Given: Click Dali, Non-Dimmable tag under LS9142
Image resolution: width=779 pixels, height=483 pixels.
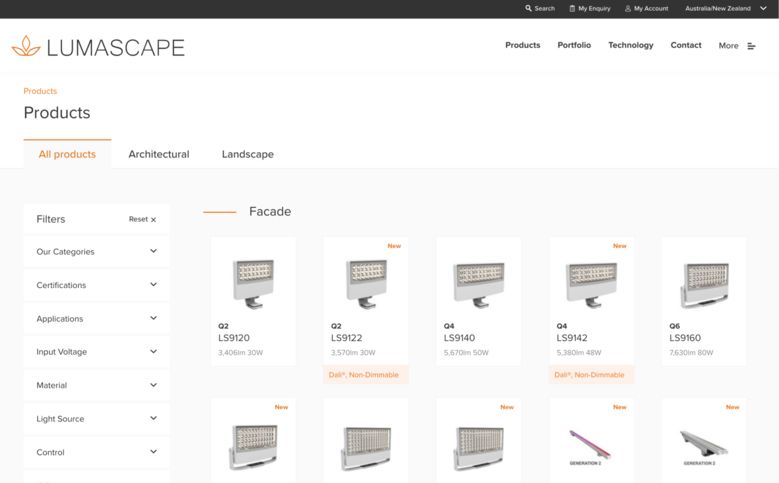Looking at the screenshot, I should [591, 375].
